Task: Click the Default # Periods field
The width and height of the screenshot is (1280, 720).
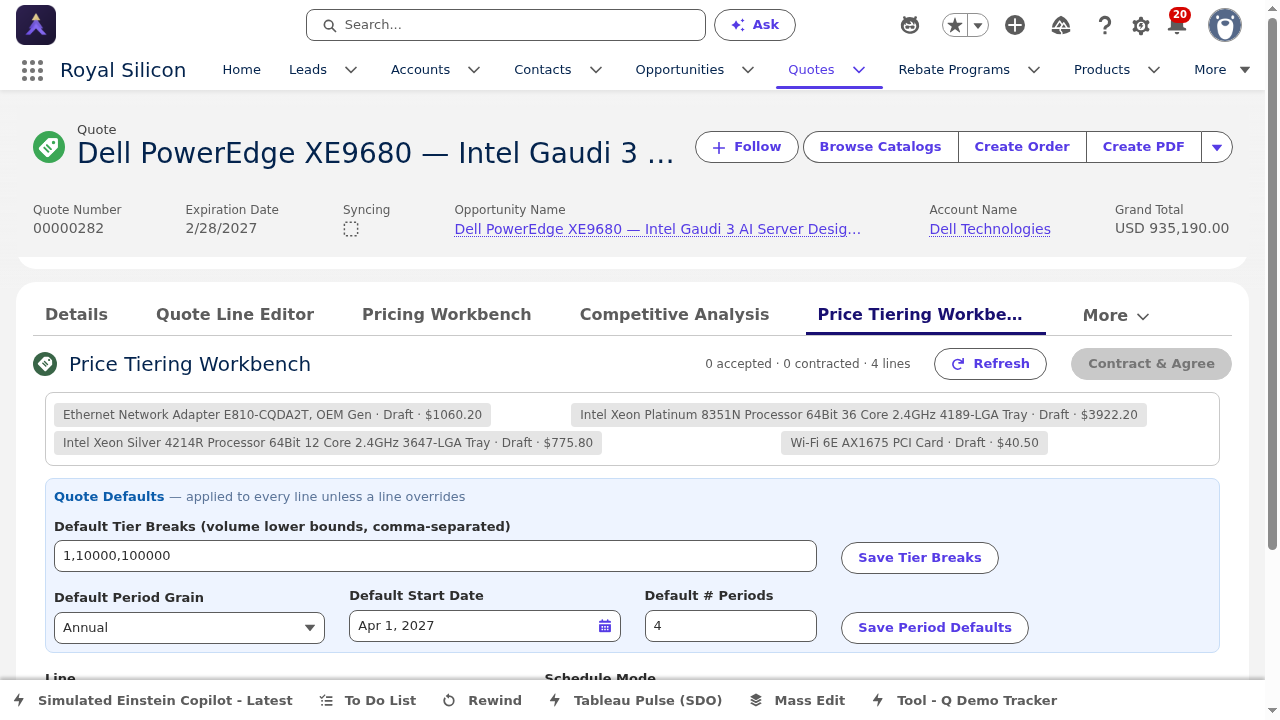Action: 731,626
